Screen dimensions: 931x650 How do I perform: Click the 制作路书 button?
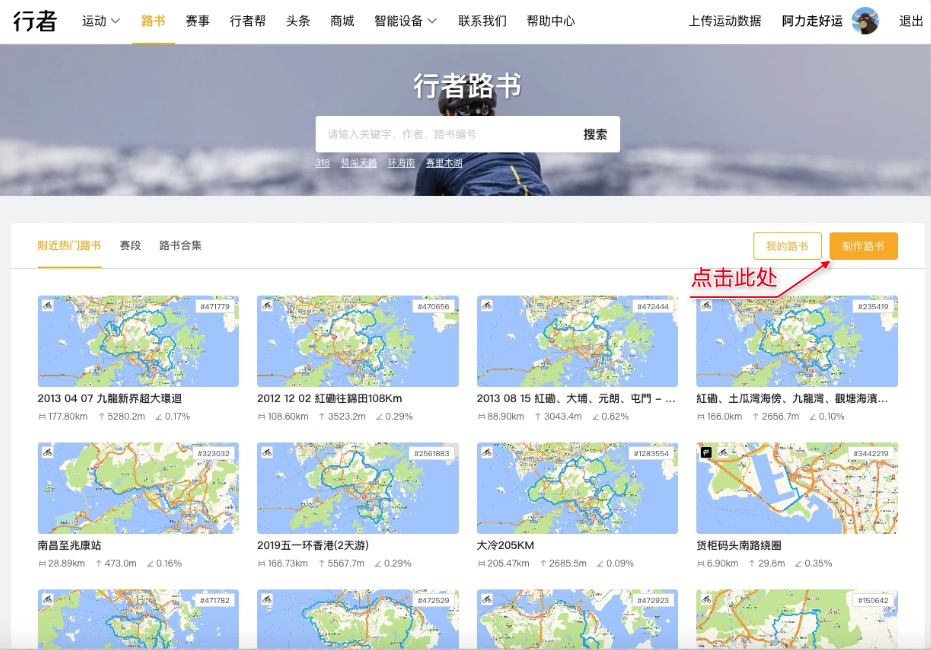[x=863, y=246]
